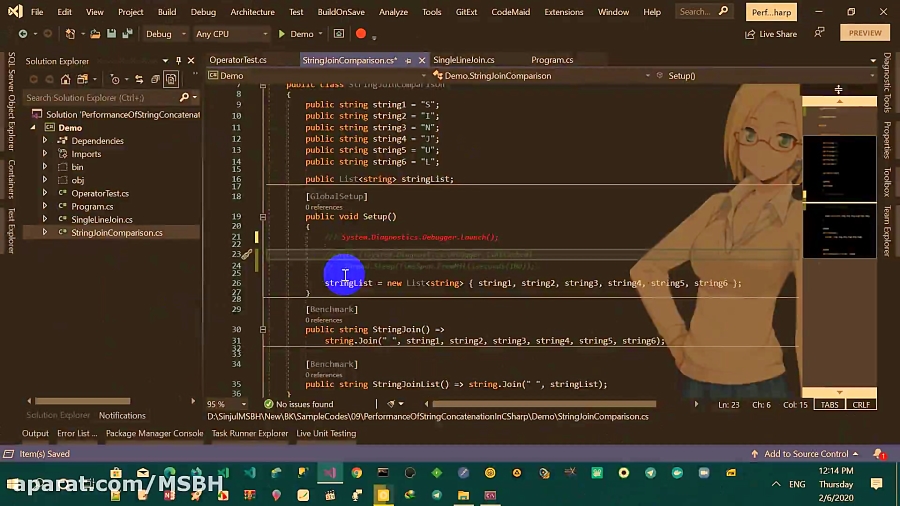The image size is (900, 506).
Task: Close the Solution Explorer panel
Action: tap(191, 60)
